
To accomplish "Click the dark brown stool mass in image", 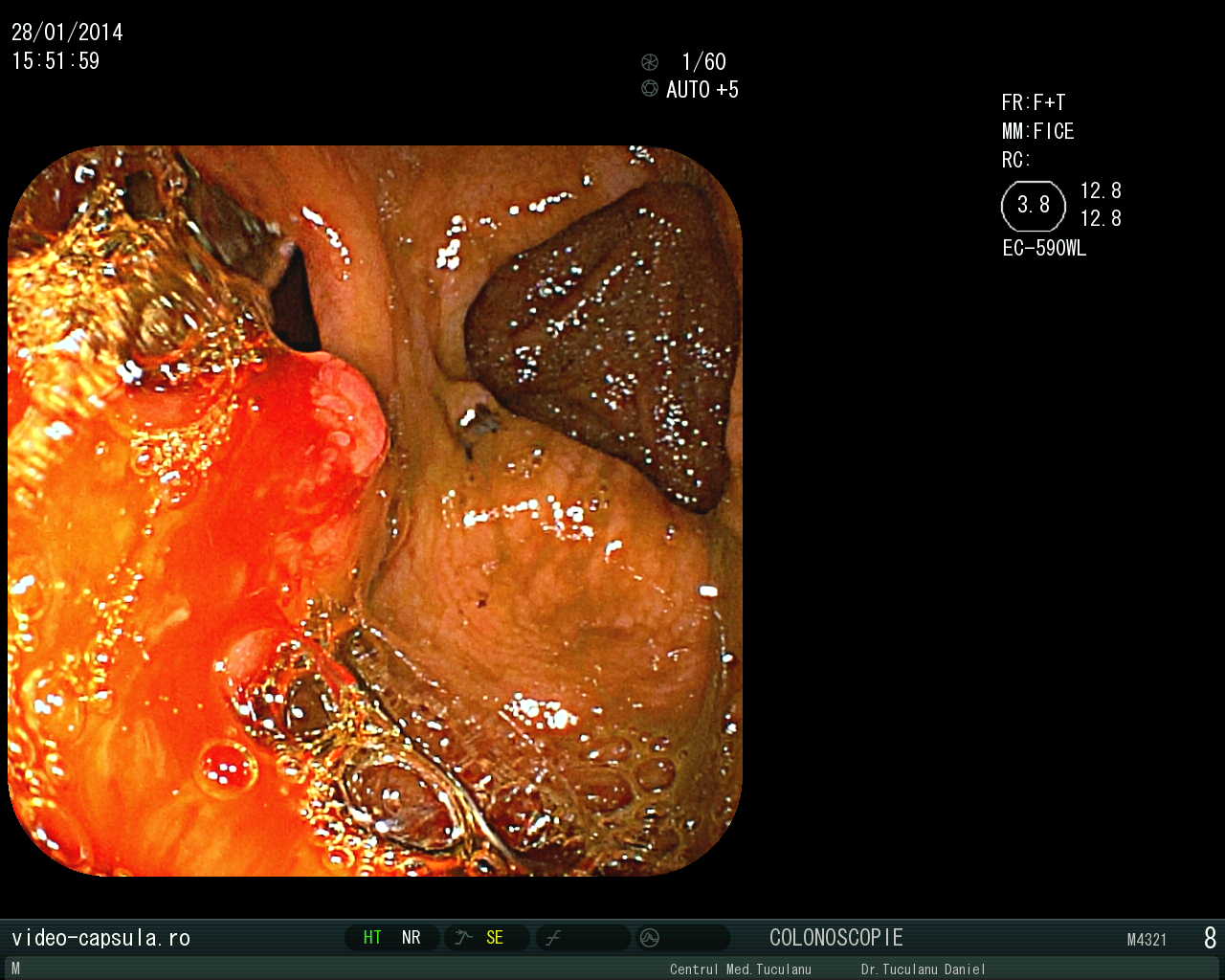I will coord(603,335).
